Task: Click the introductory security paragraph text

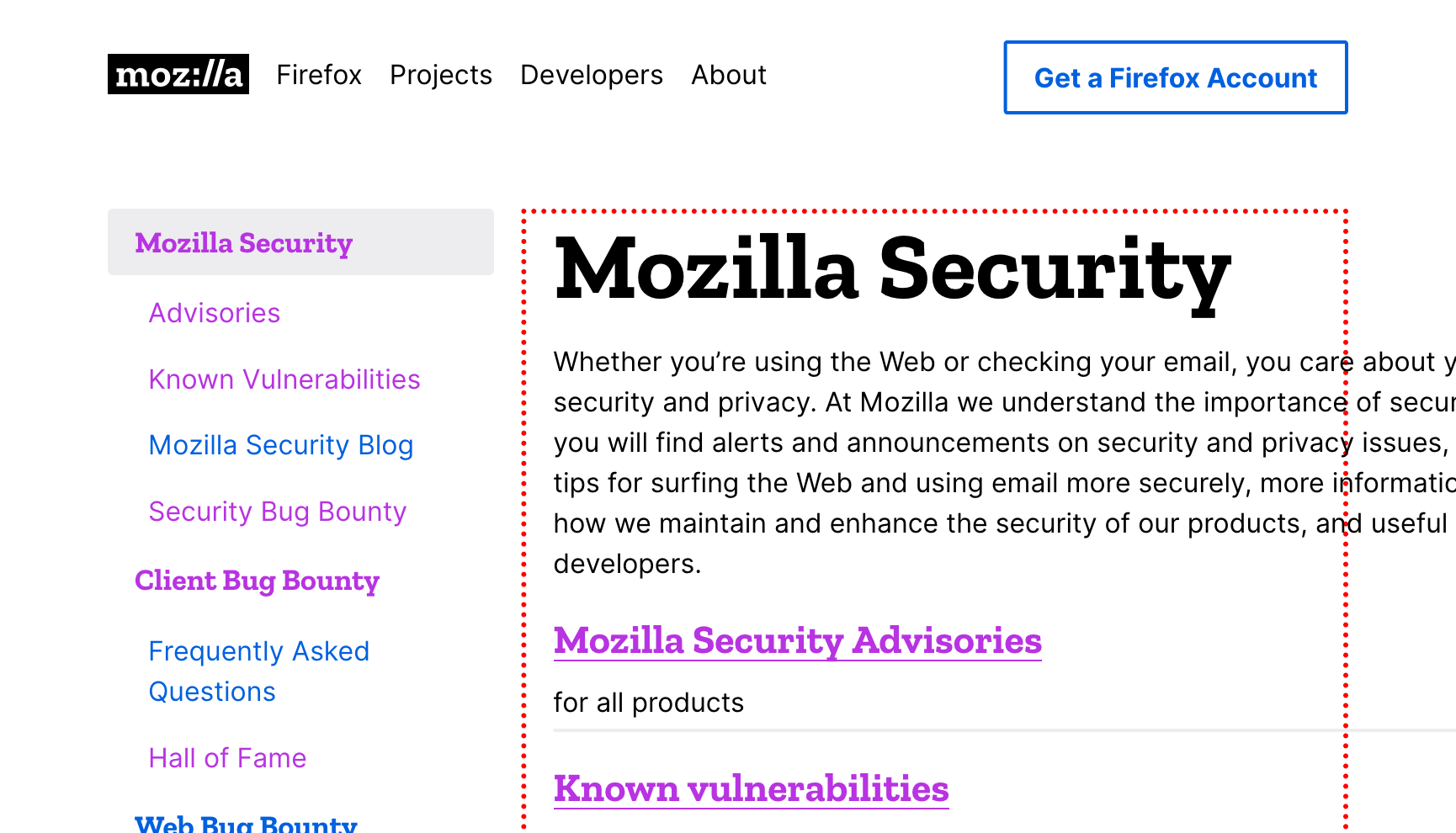Action: tap(926, 463)
